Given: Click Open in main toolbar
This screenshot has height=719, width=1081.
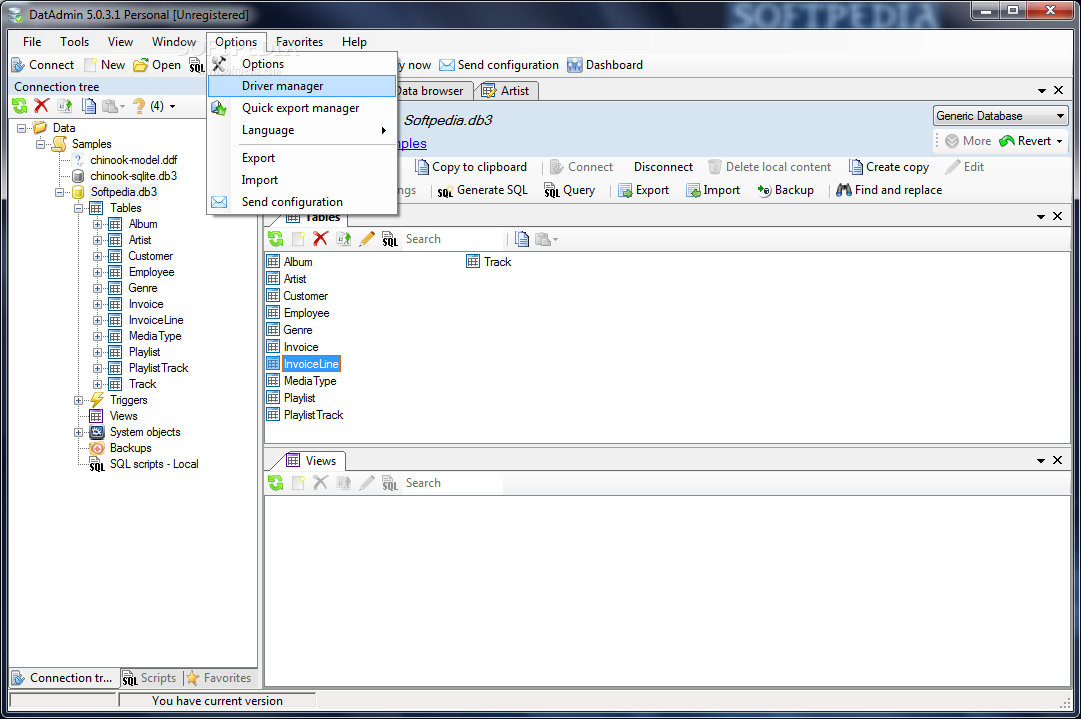Looking at the screenshot, I should tap(157, 65).
